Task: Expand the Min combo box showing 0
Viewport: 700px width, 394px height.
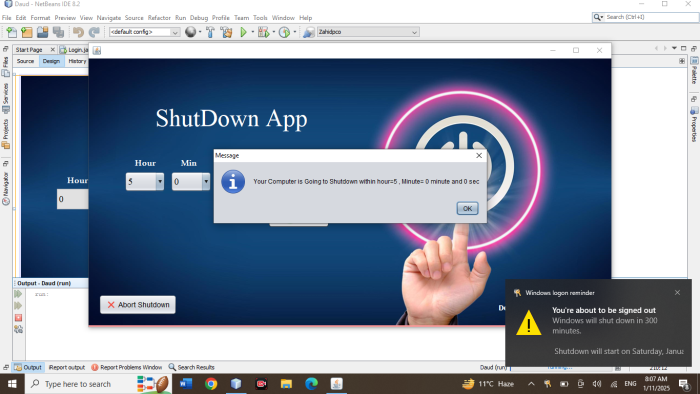Action: pyautogui.click(x=205, y=182)
